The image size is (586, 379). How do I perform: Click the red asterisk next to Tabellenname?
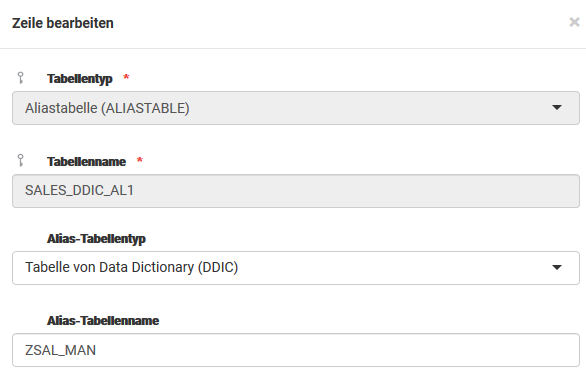pos(140,160)
